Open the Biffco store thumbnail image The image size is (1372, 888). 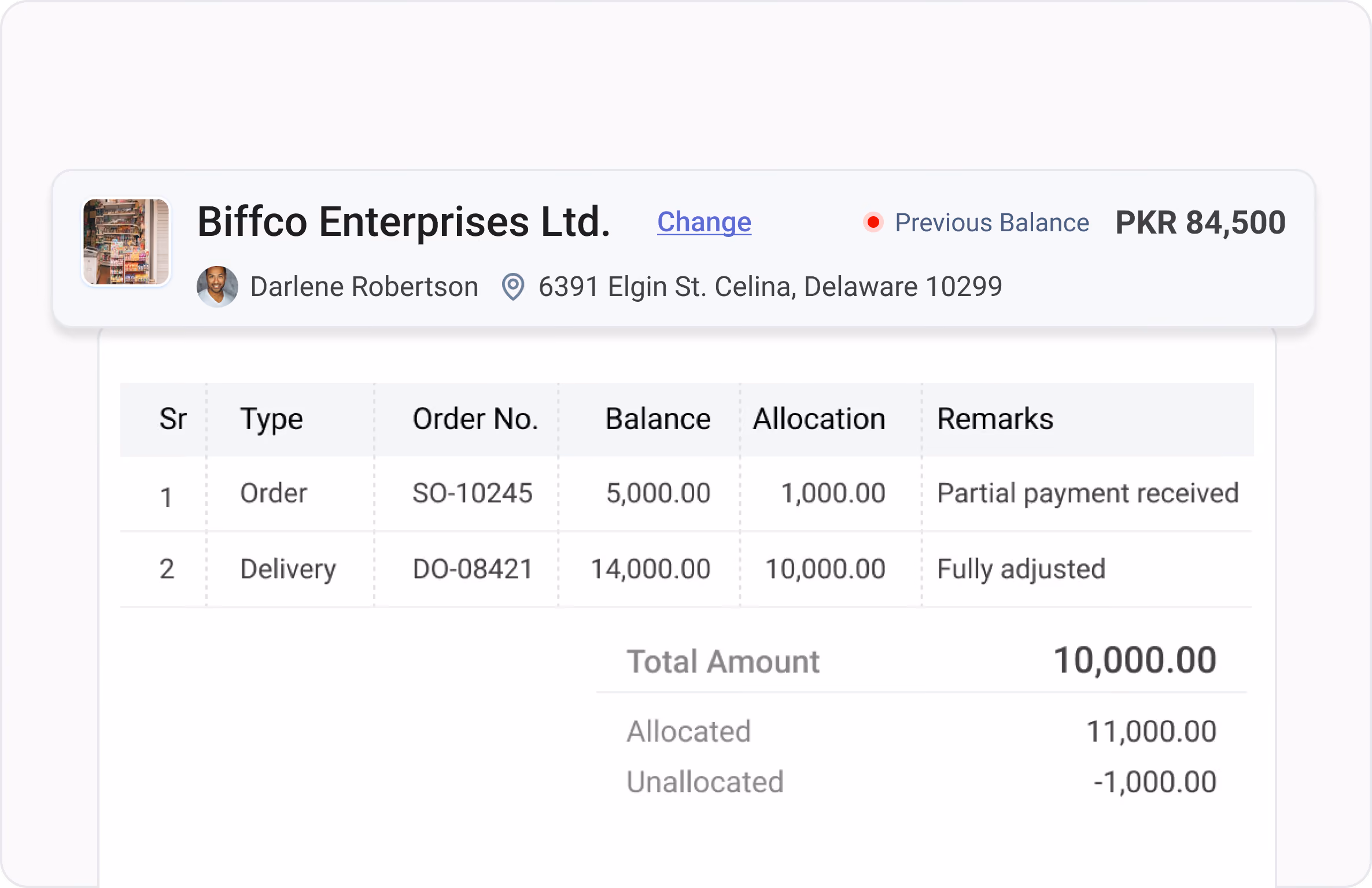coord(126,242)
